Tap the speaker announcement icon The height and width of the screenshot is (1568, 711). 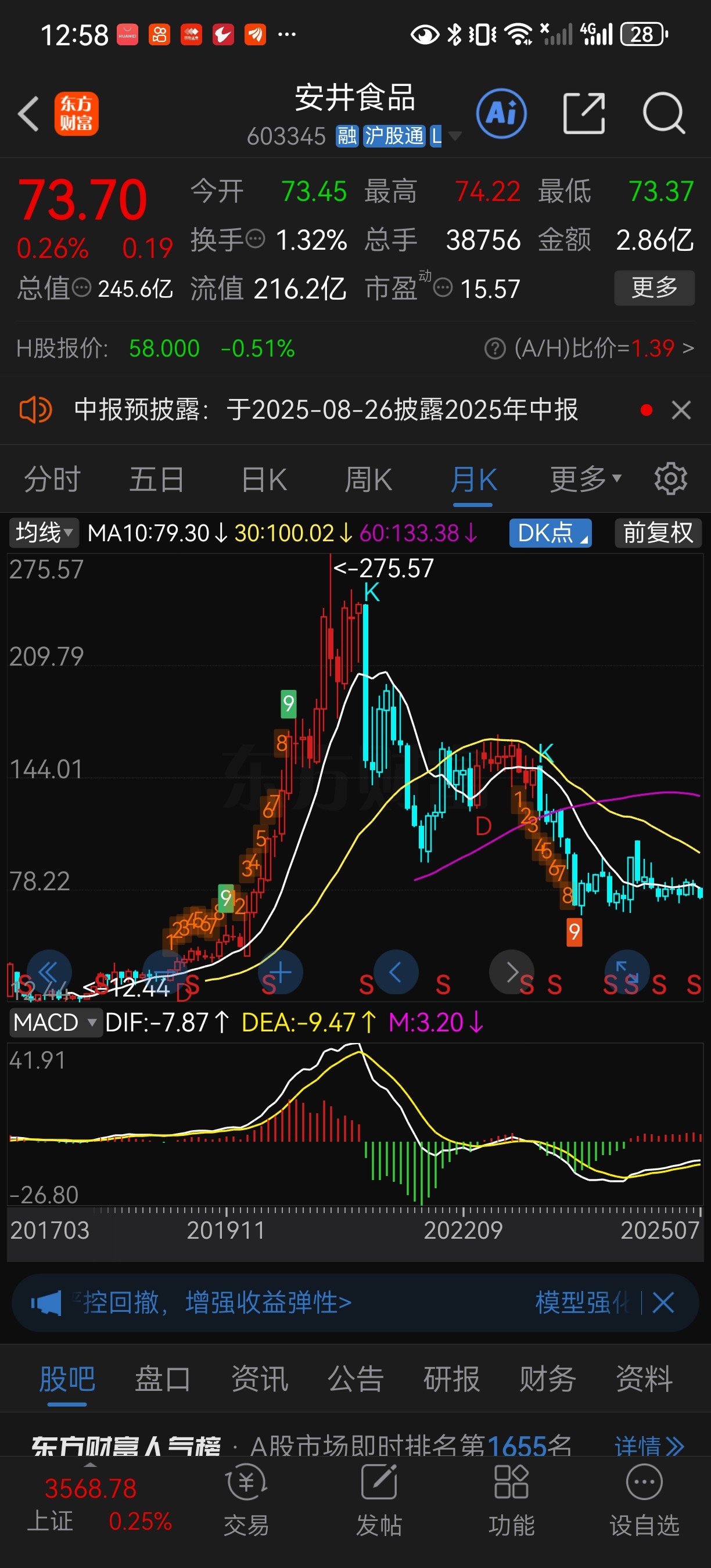[x=35, y=409]
